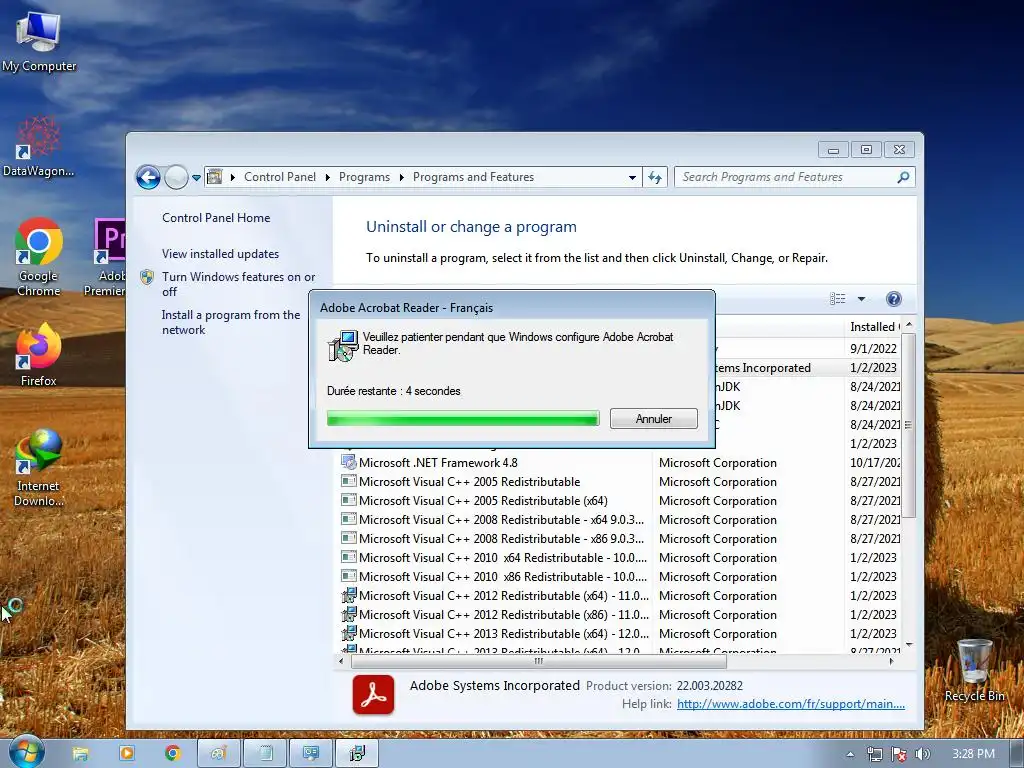Click Control Panel breadcrumb
This screenshot has height=768, width=1024.
tap(280, 177)
